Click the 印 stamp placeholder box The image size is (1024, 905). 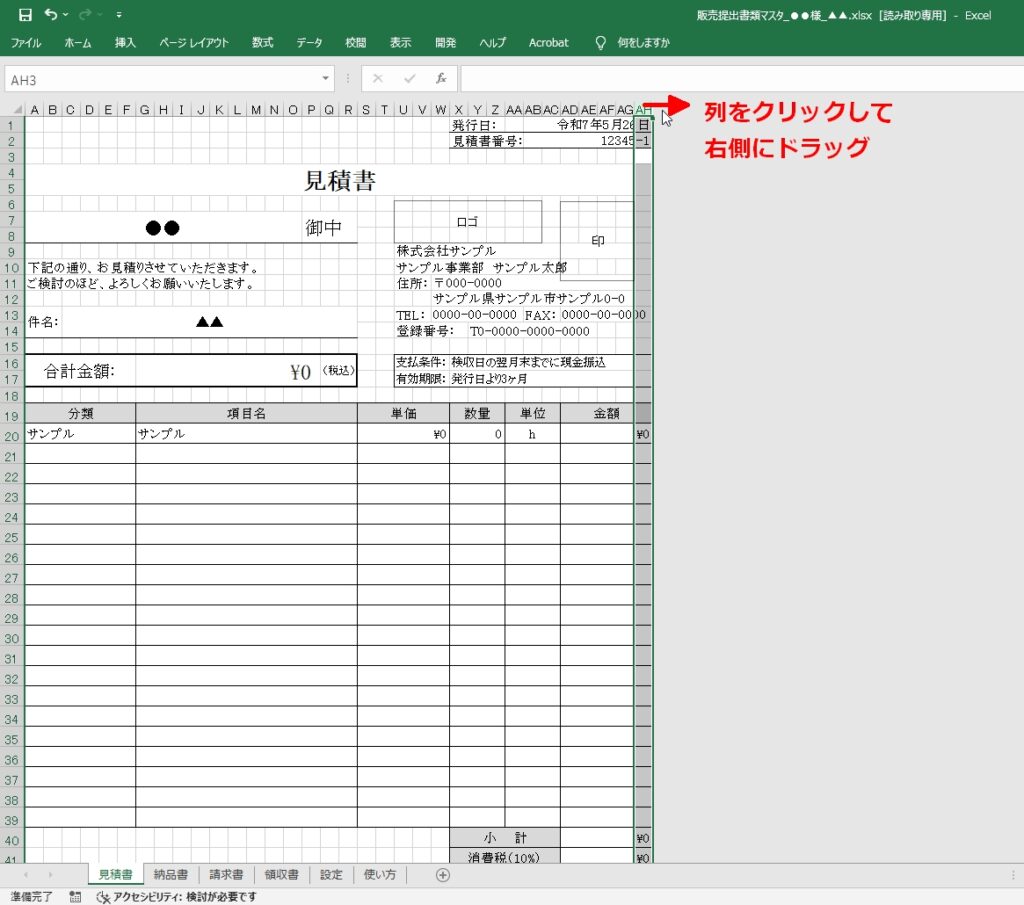tap(598, 241)
